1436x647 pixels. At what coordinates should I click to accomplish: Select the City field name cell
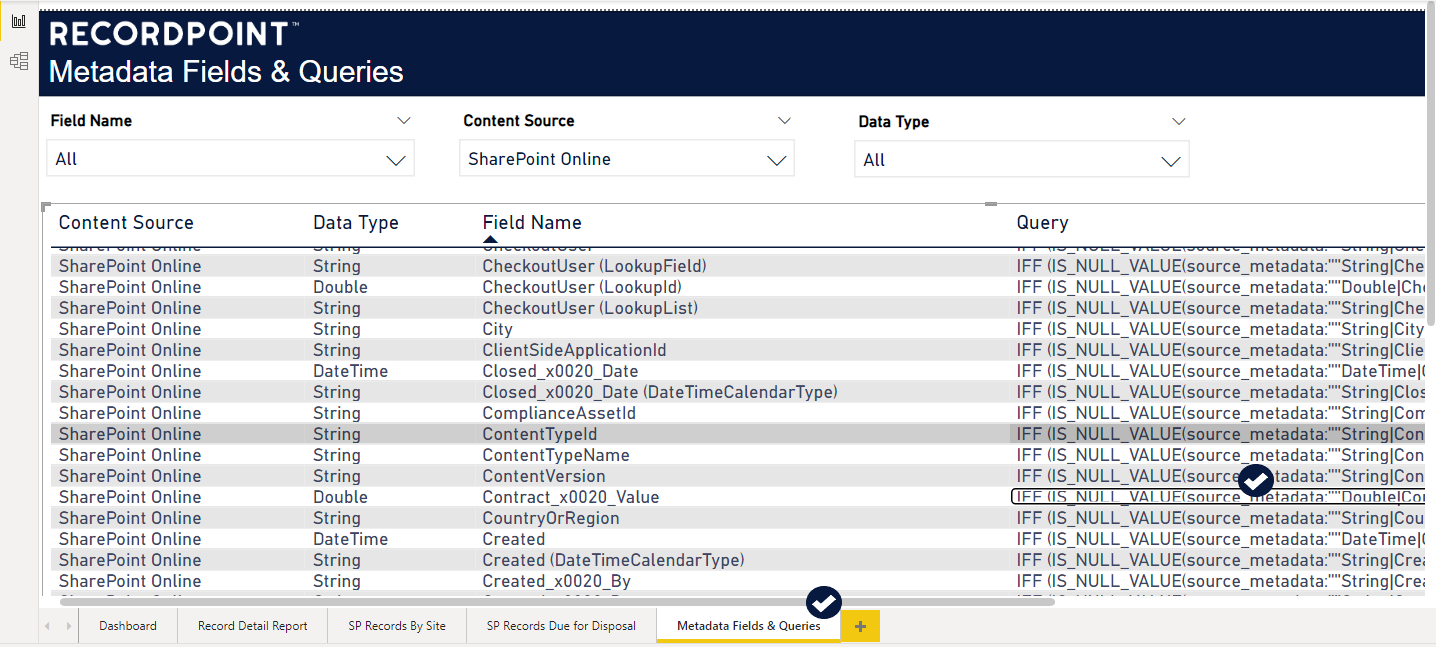tap(497, 329)
